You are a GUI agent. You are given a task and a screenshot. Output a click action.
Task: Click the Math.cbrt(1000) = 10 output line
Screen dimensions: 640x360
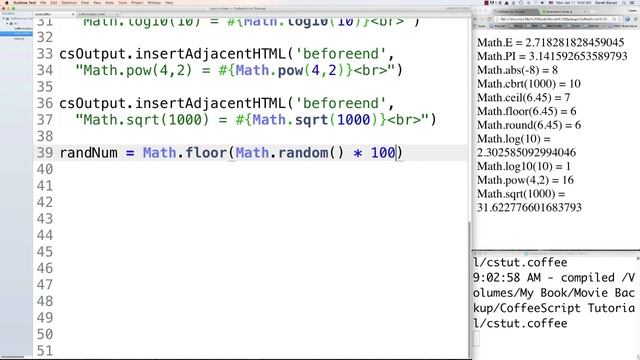[529, 84]
